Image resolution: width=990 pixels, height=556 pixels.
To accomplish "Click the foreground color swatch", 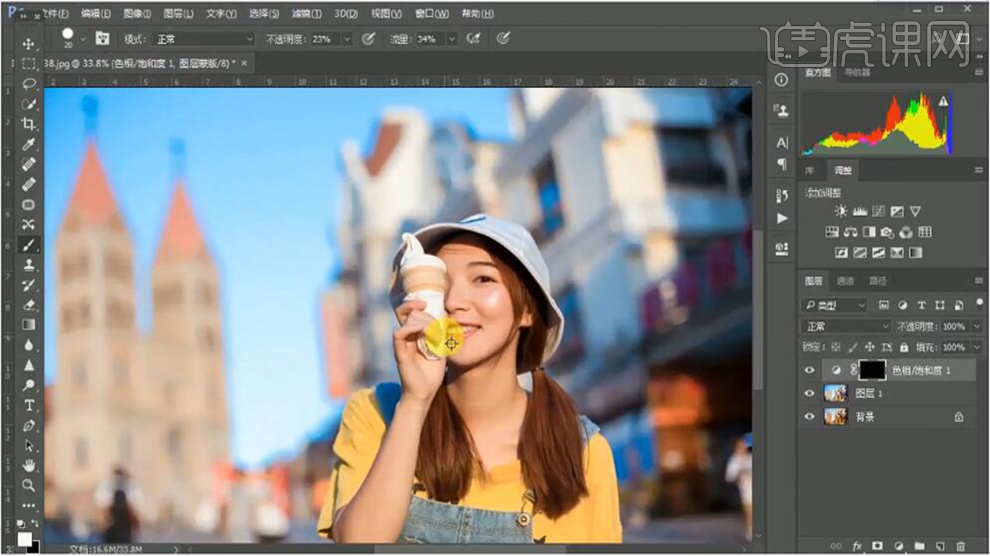I will (x=24, y=539).
